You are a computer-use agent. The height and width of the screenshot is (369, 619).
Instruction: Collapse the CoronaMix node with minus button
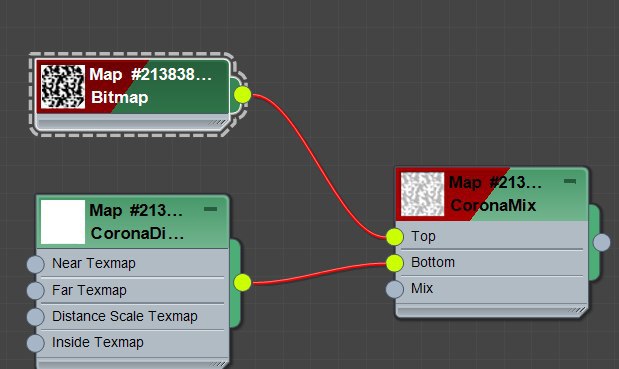click(570, 181)
